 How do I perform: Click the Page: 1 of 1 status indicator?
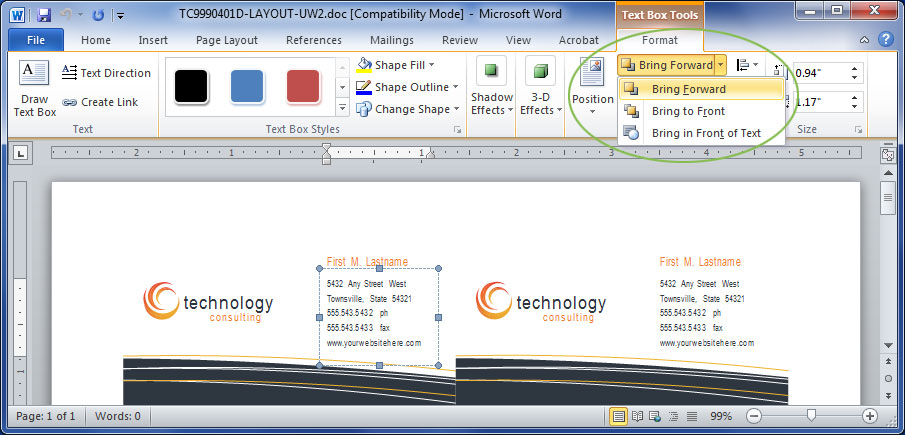46,416
